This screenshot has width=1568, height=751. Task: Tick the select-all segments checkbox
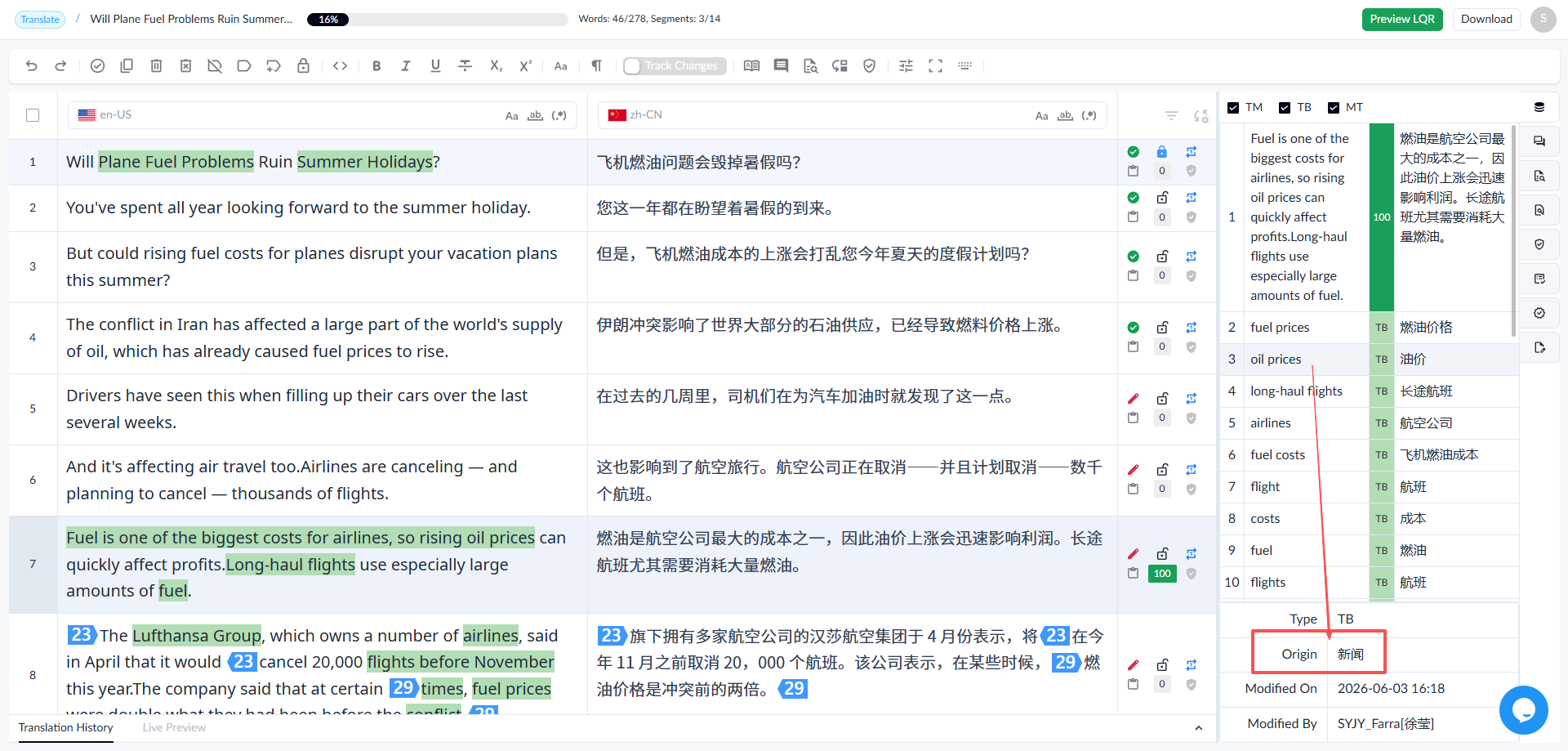tap(33, 115)
